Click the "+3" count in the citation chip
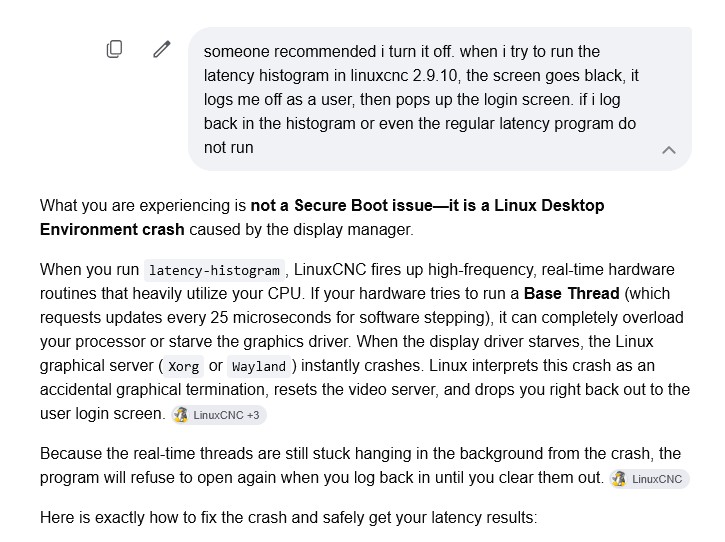 [x=253, y=415]
